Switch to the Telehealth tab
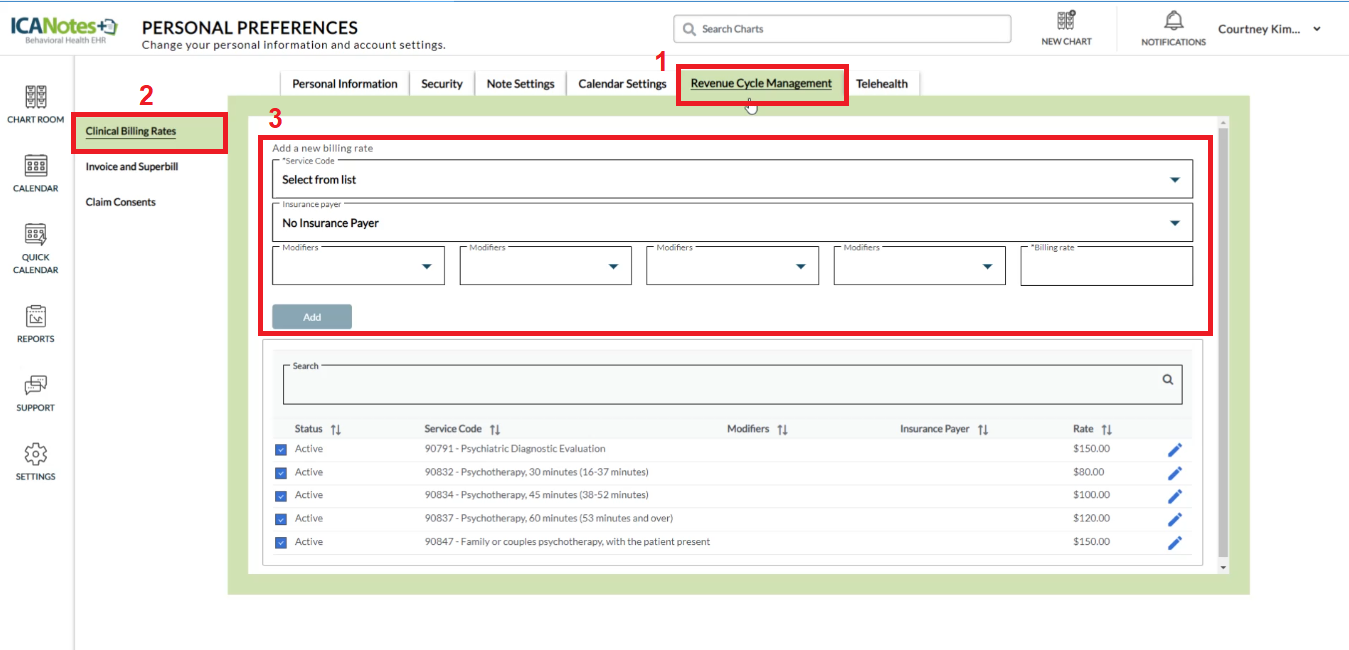Image resolution: width=1349 pixels, height=650 pixels. coord(881,84)
